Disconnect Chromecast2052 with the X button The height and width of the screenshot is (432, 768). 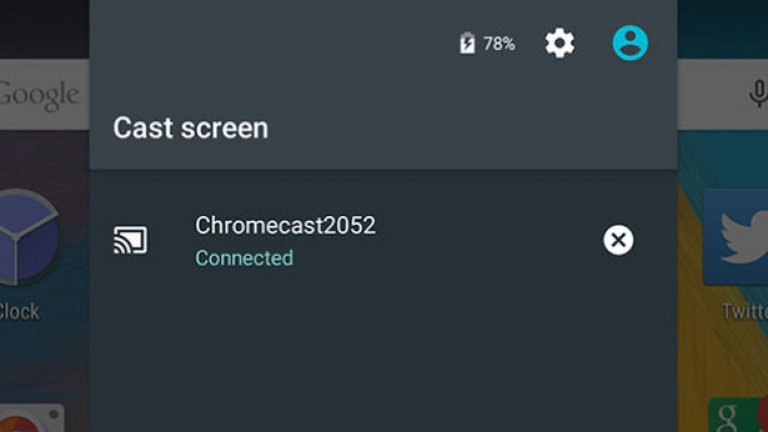(x=618, y=240)
